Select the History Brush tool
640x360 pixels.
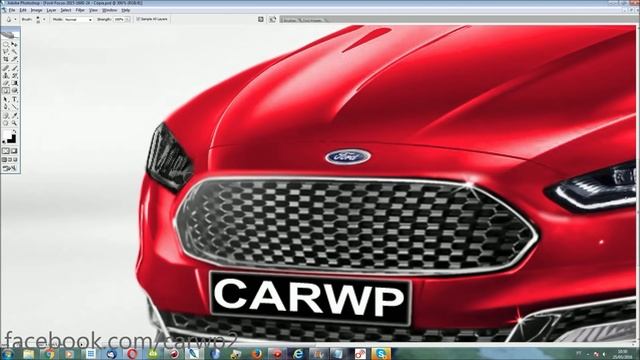[15, 76]
